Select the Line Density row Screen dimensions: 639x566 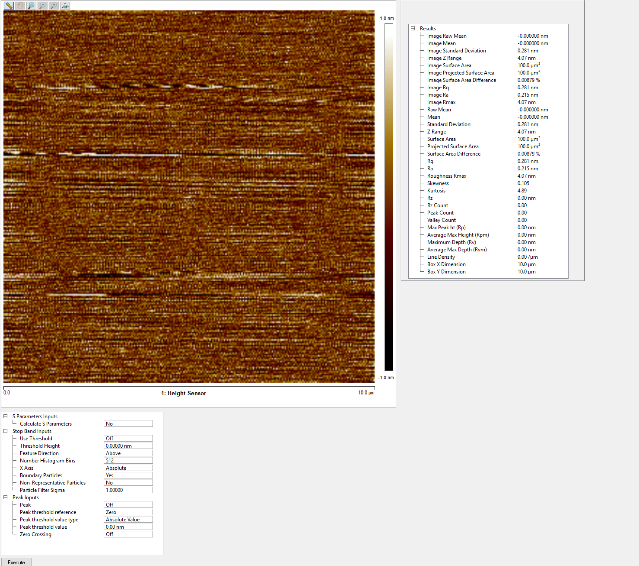click(x=488, y=257)
